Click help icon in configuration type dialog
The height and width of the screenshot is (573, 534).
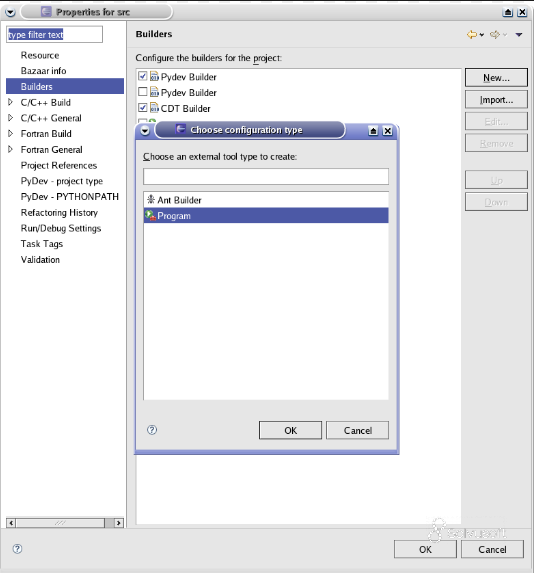coord(152,430)
